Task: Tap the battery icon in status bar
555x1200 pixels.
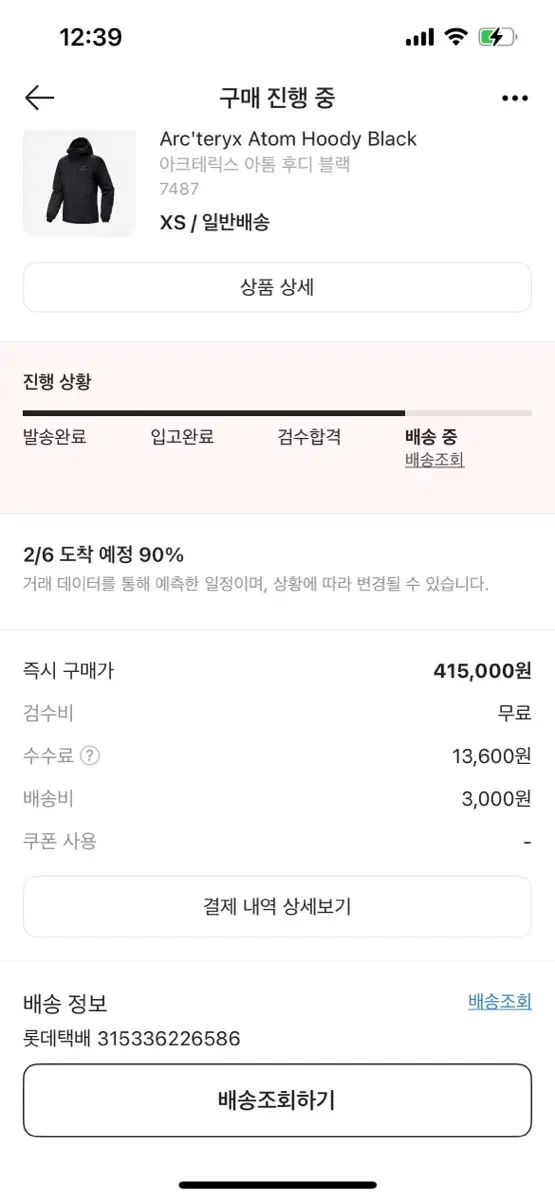Action: (498, 38)
